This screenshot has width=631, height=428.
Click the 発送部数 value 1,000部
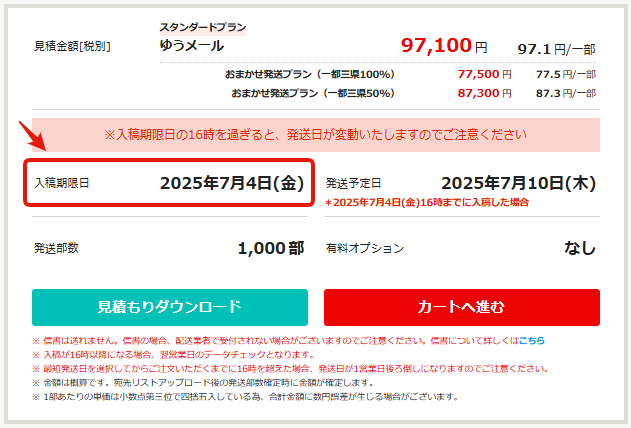point(271,248)
